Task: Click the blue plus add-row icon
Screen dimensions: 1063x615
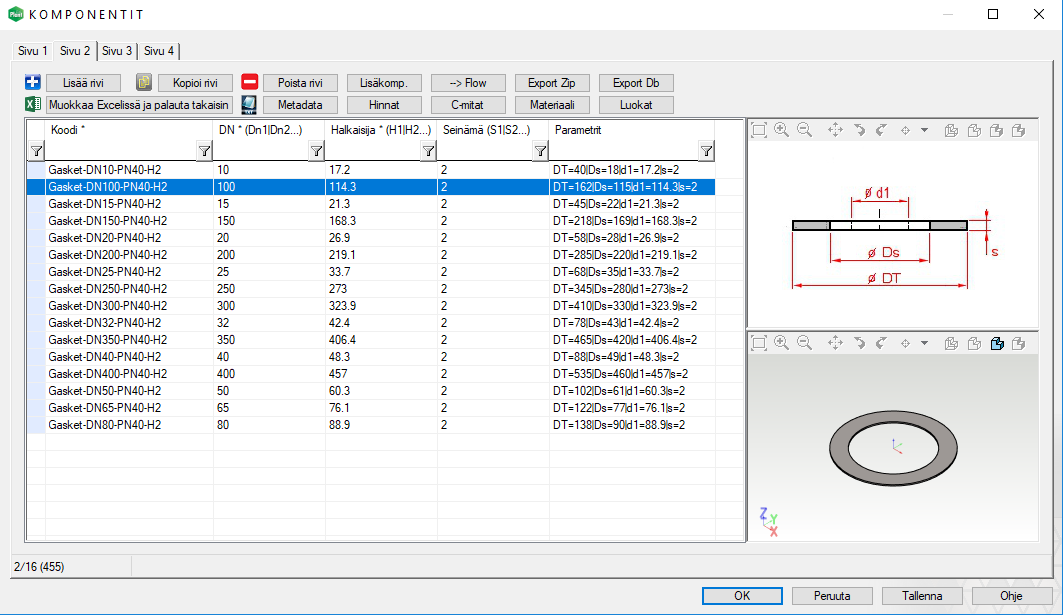Action: tap(32, 83)
